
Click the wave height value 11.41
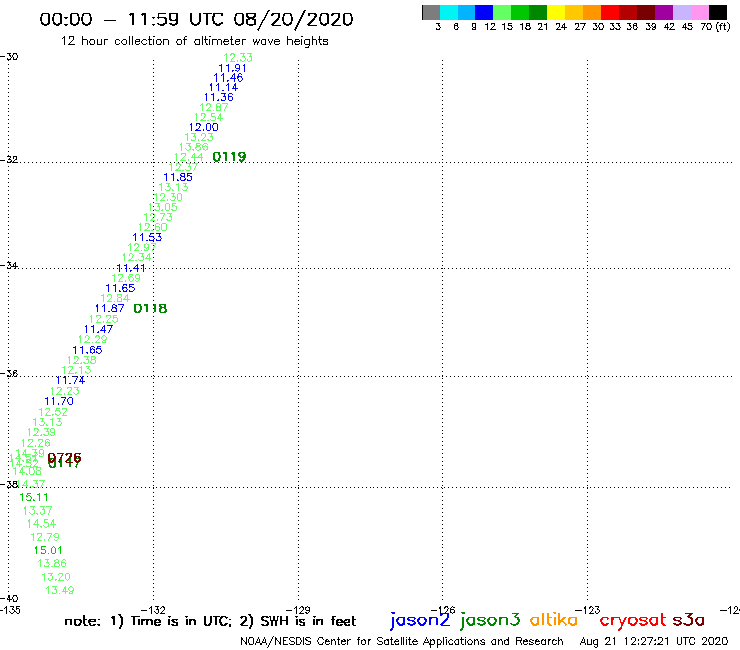pyautogui.click(x=131, y=268)
